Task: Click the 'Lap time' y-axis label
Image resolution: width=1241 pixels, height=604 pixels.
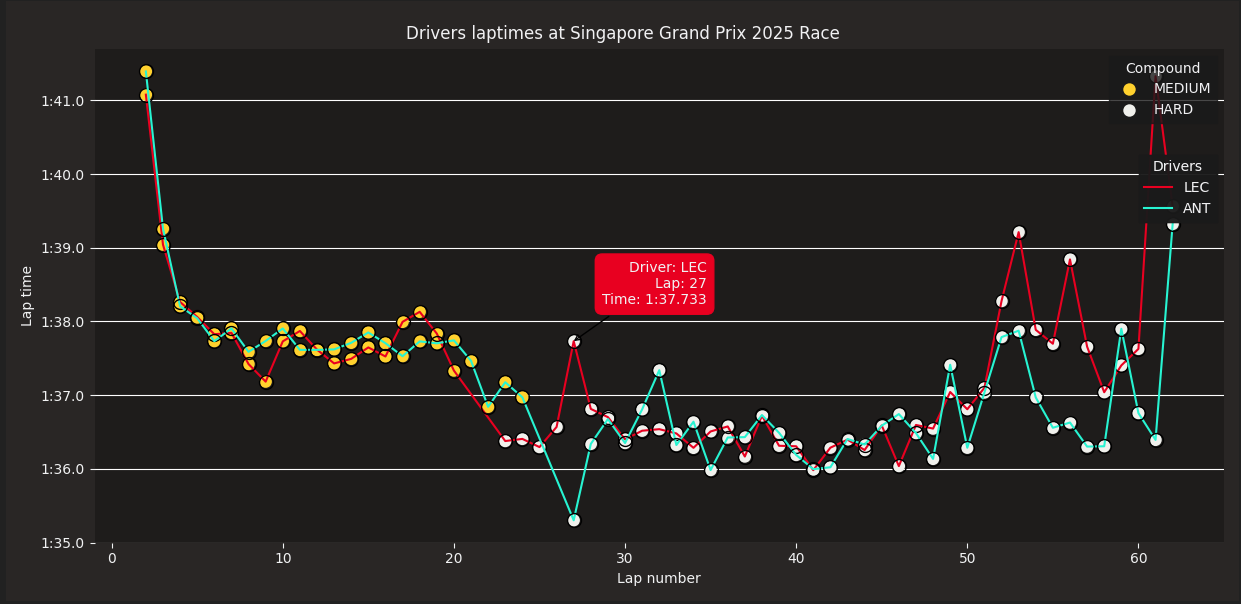Action: tap(27, 295)
